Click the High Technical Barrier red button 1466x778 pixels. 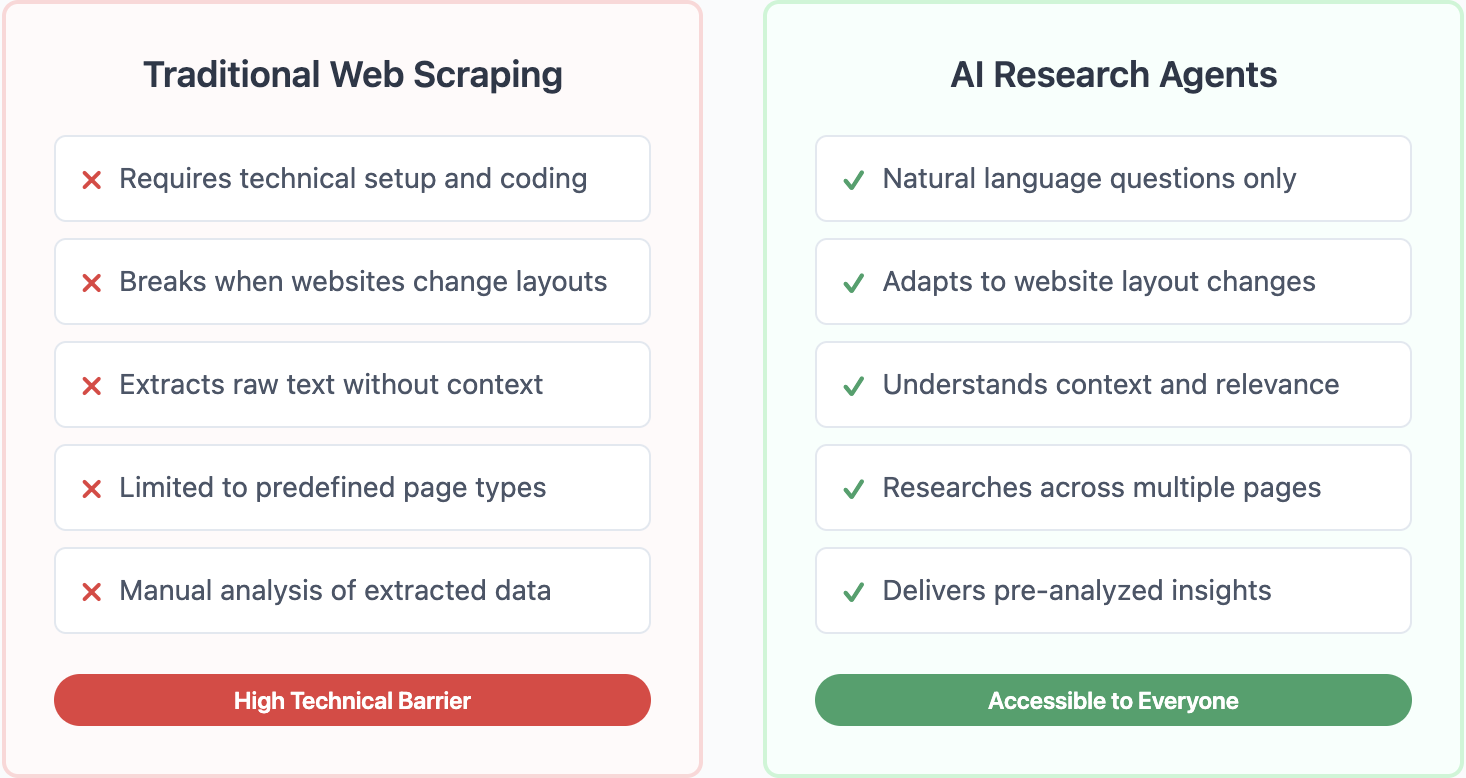tap(352, 700)
